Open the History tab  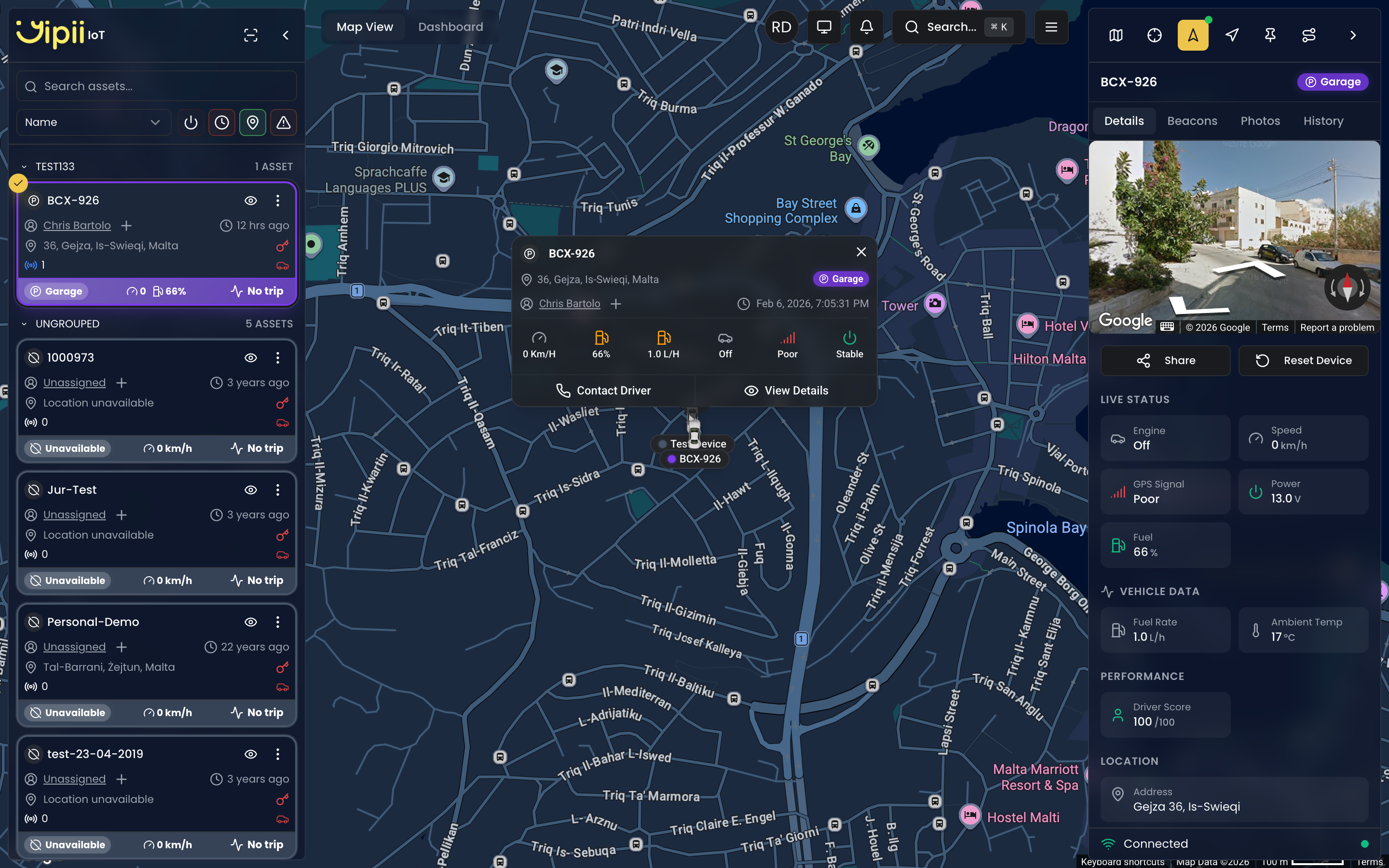1323,121
